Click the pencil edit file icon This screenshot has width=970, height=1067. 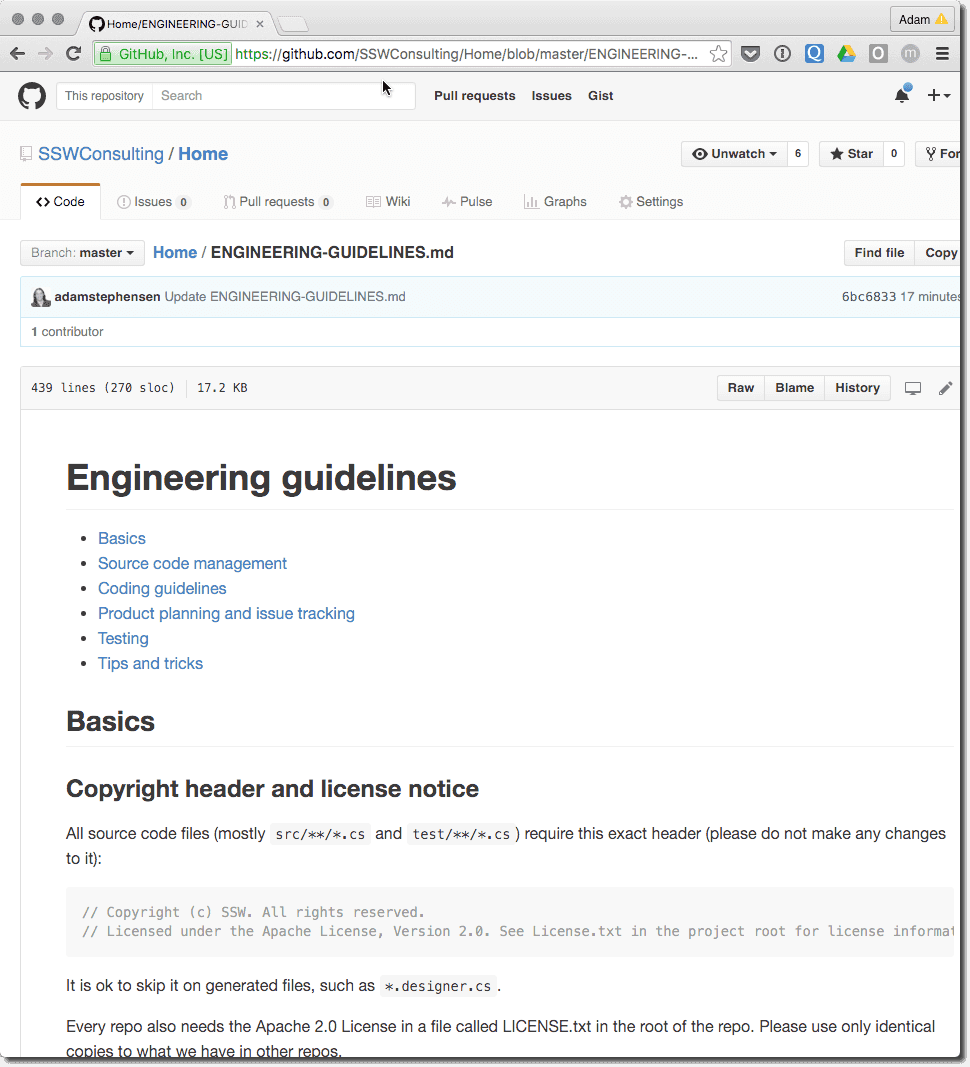coord(945,388)
